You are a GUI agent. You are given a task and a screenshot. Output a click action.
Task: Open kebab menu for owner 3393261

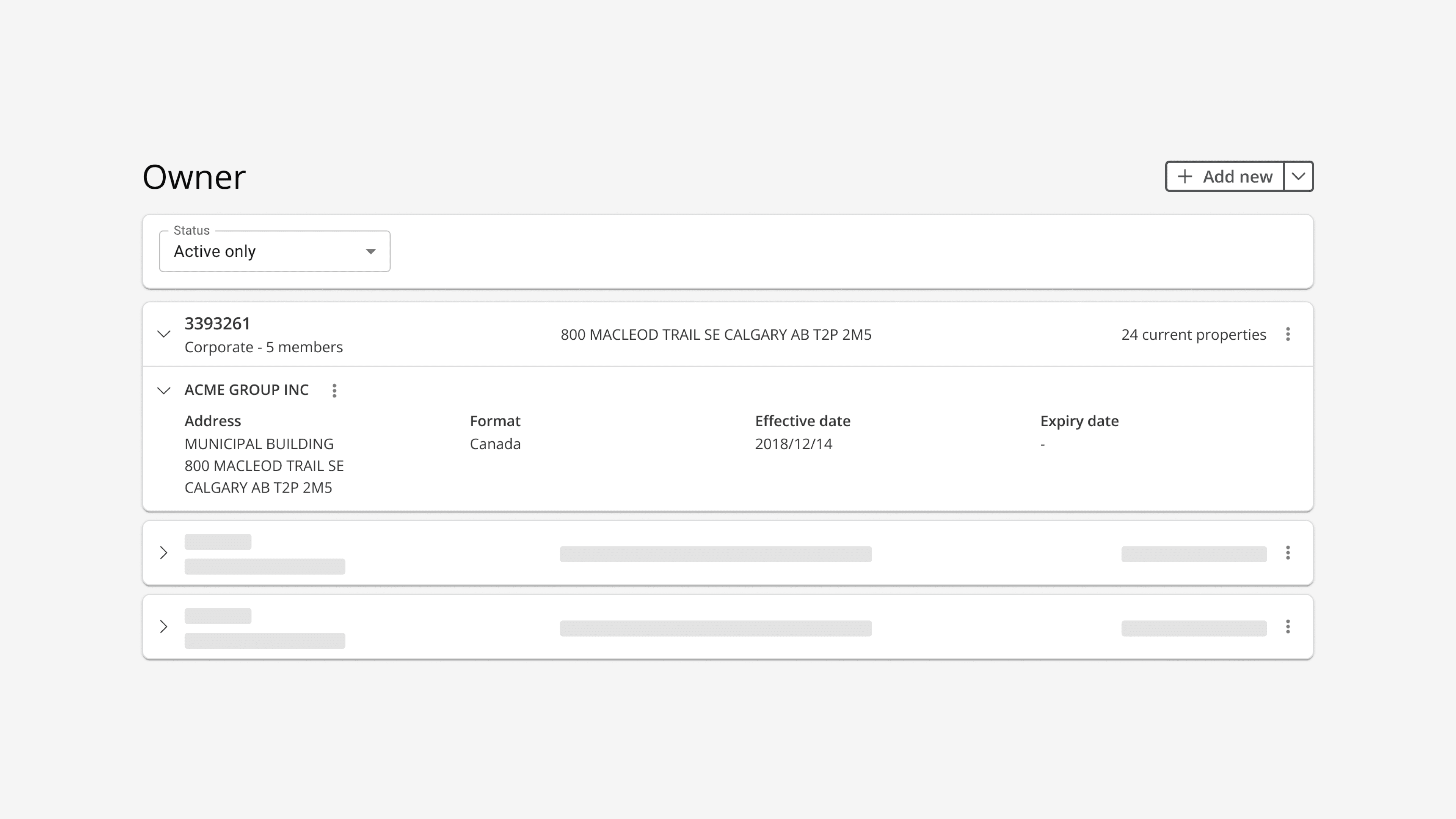1288,334
